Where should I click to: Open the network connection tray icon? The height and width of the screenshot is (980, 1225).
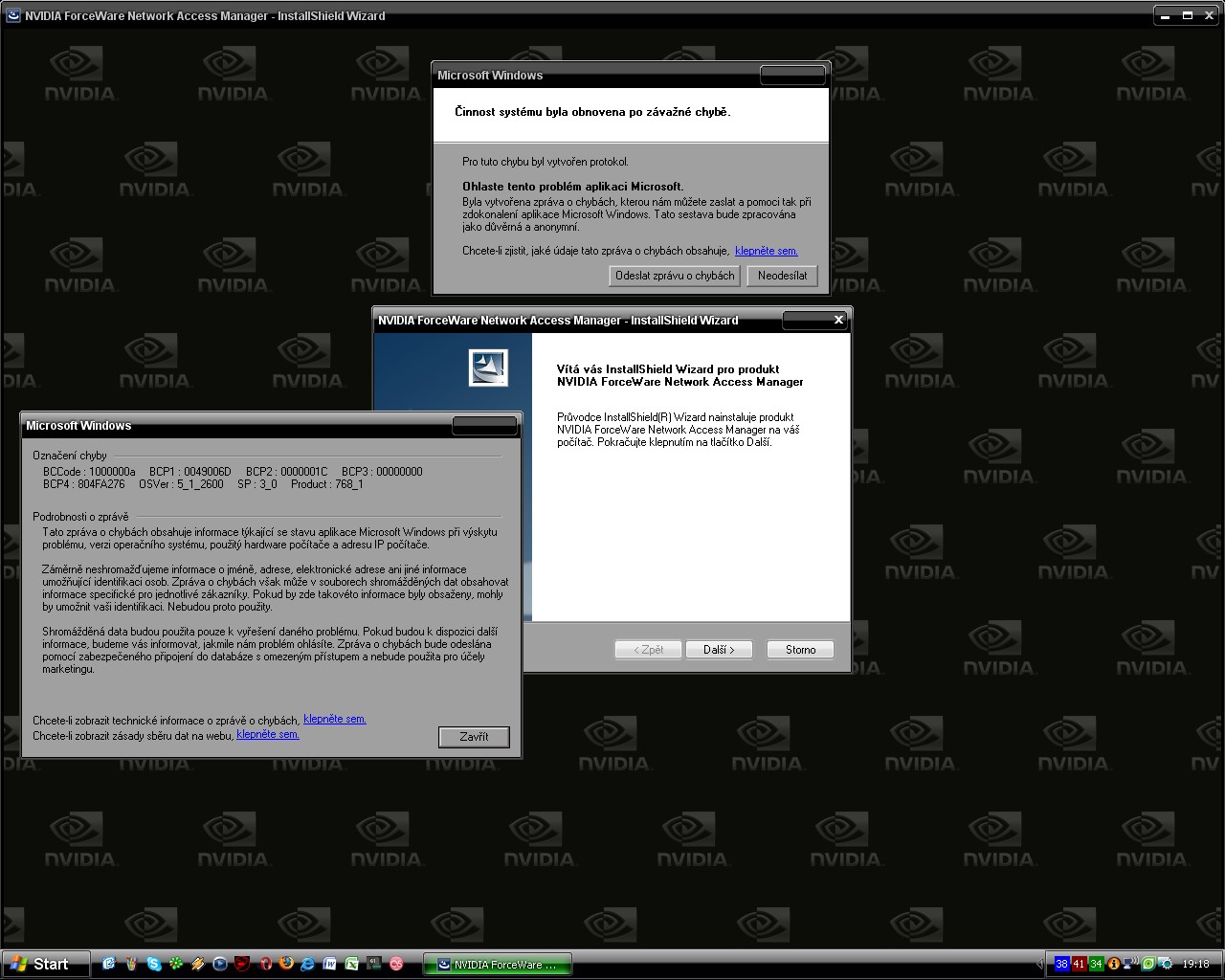point(1130,964)
